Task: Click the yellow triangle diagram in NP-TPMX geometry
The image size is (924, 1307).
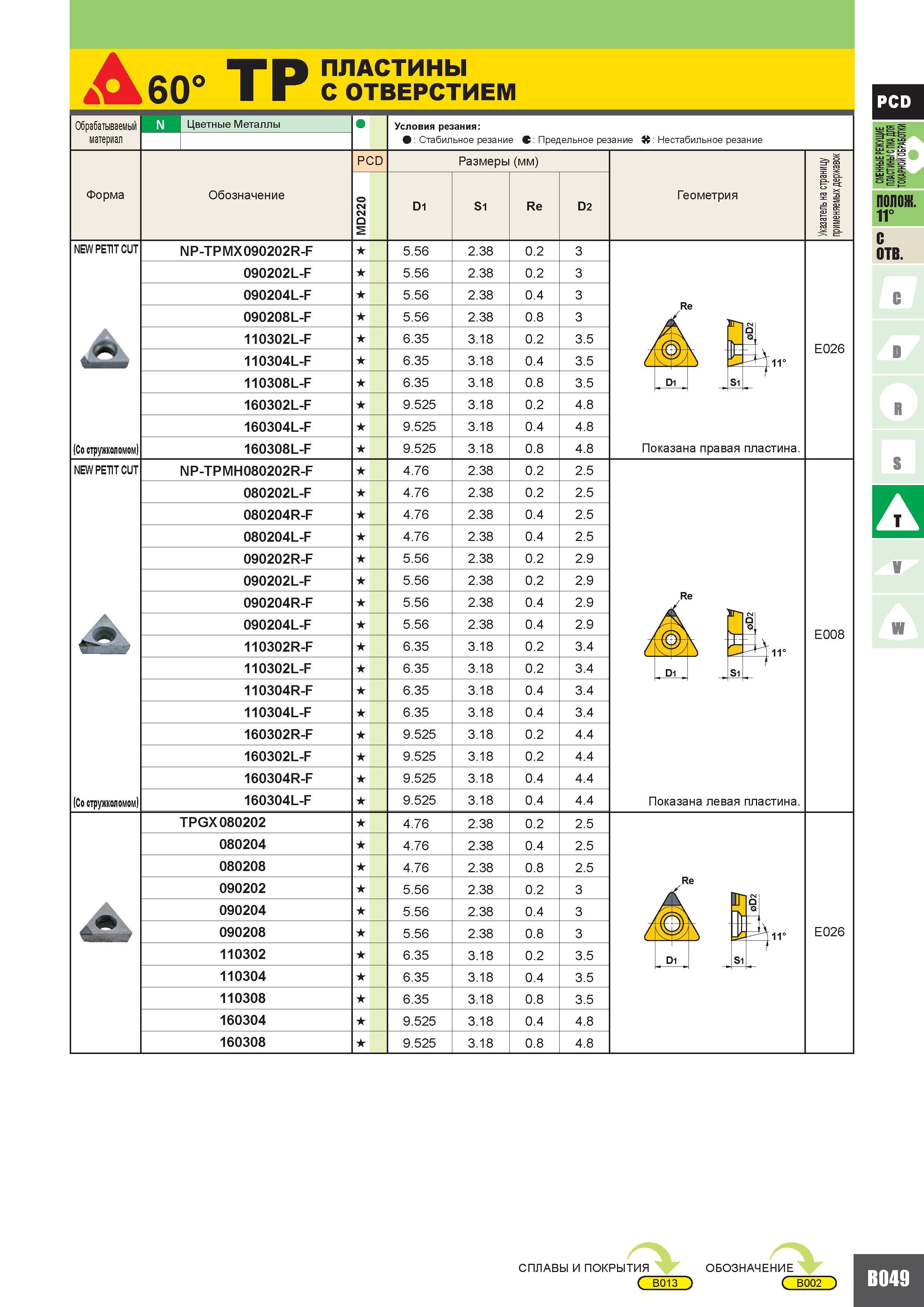Action: (x=671, y=343)
